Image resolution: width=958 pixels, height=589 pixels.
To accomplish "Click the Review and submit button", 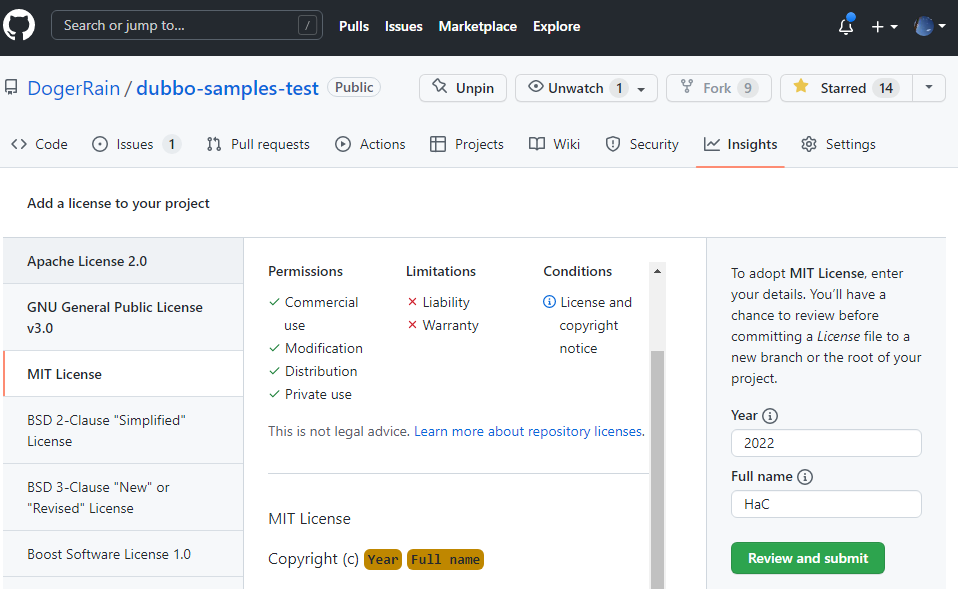I will (807, 558).
